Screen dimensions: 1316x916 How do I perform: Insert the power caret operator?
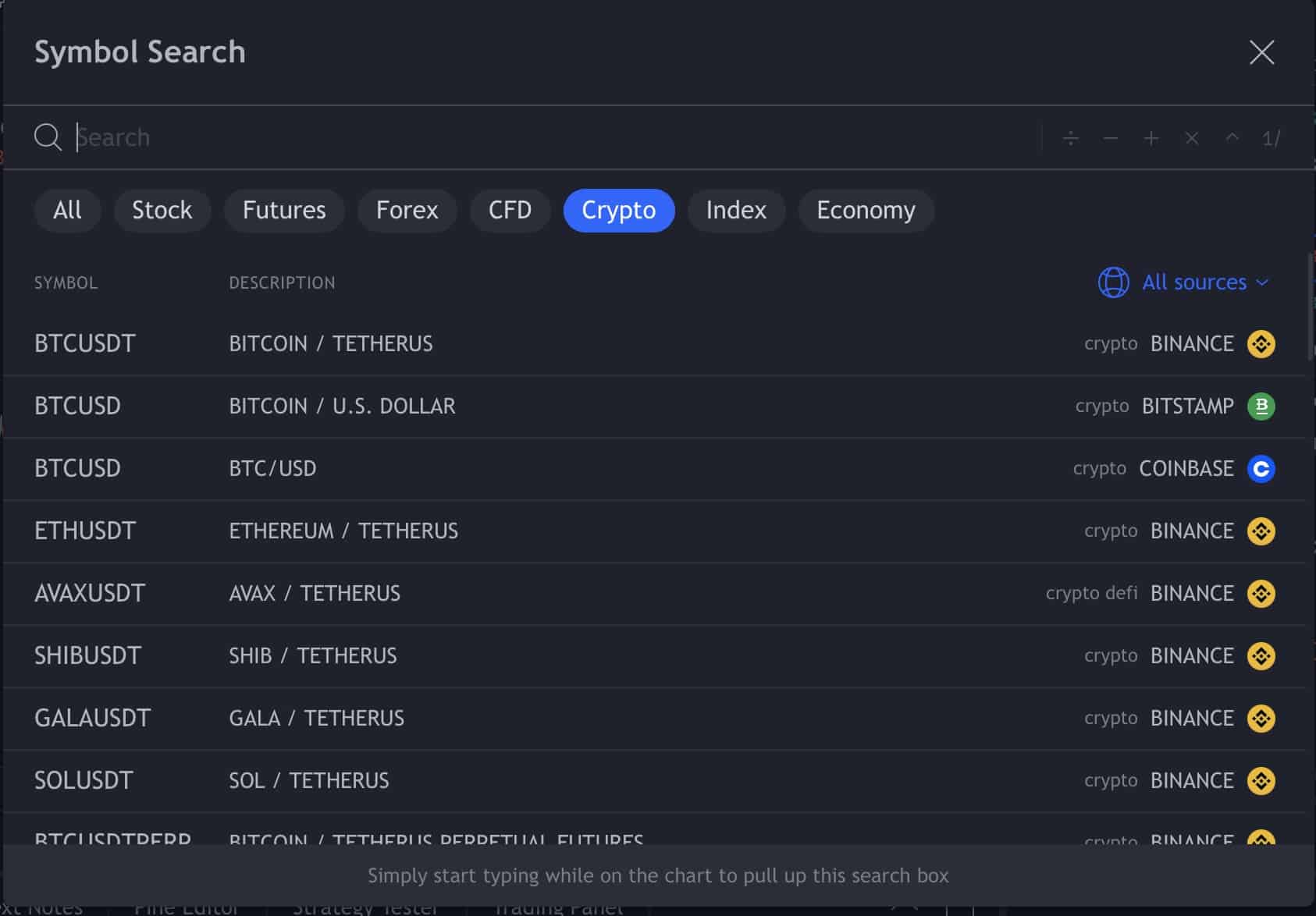click(x=1232, y=138)
